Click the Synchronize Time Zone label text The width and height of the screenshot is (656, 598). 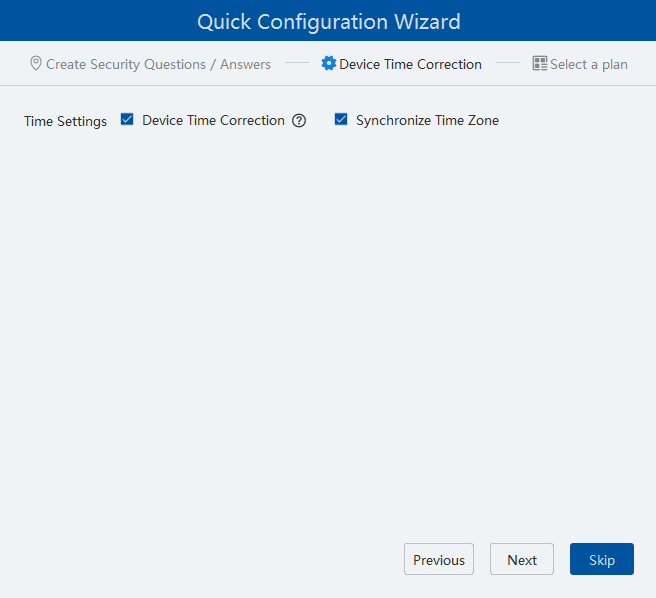[427, 120]
